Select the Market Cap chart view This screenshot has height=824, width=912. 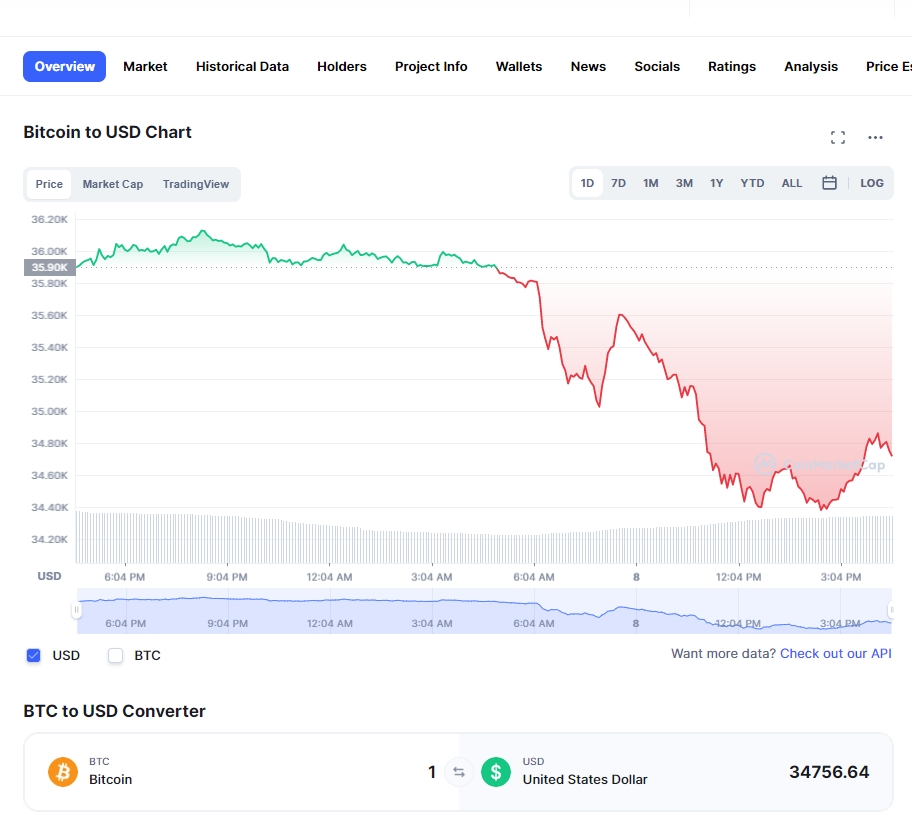112,184
